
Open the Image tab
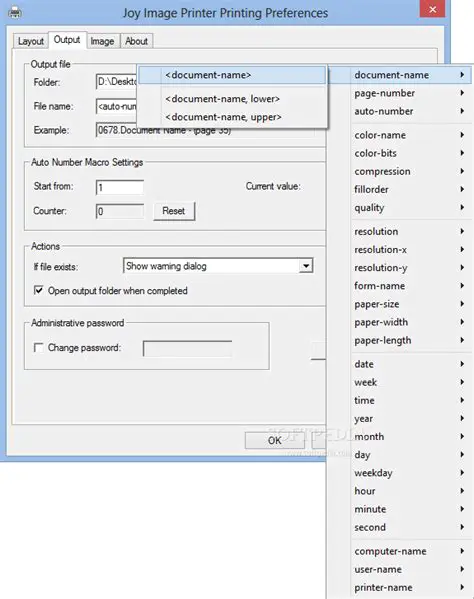coord(102,41)
